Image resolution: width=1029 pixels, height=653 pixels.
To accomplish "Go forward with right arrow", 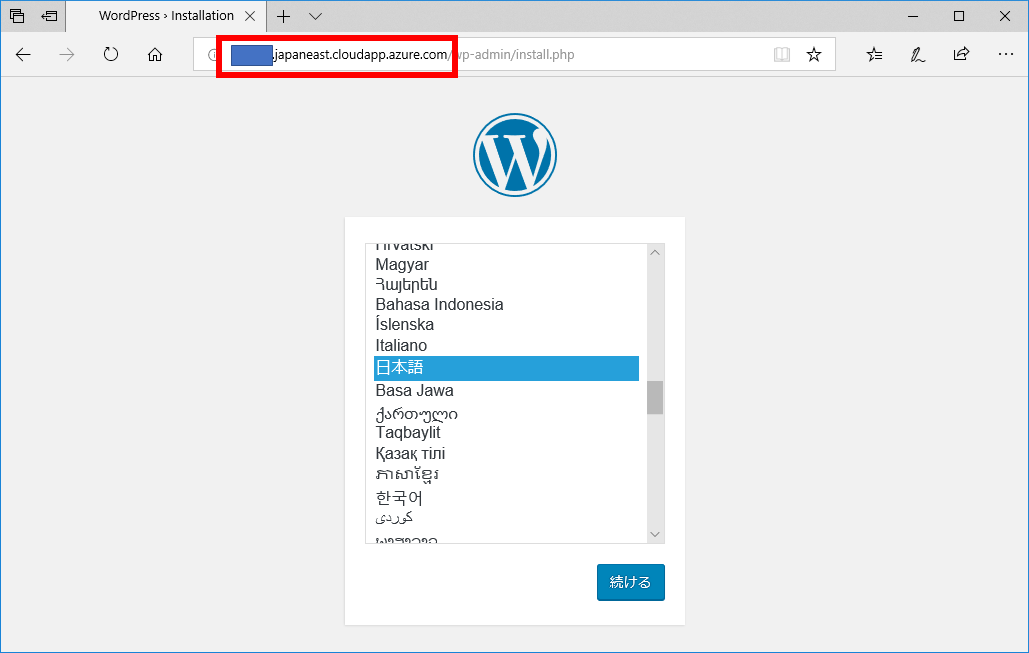I will click(67, 54).
